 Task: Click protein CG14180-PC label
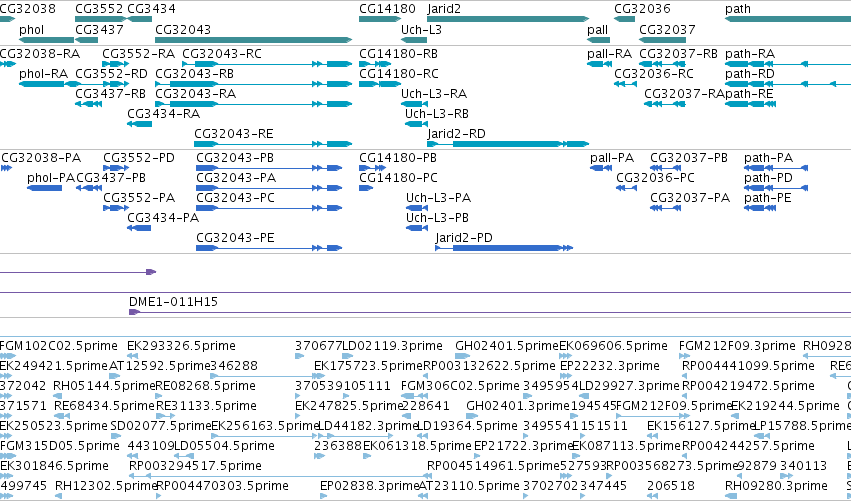(x=398, y=178)
